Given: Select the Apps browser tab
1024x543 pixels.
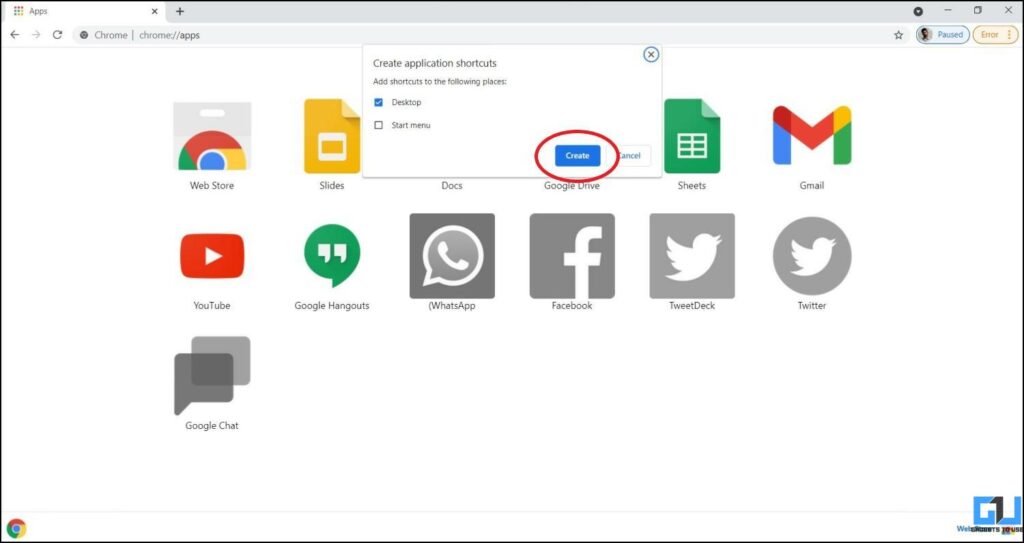Looking at the screenshot, I should 80,11.
